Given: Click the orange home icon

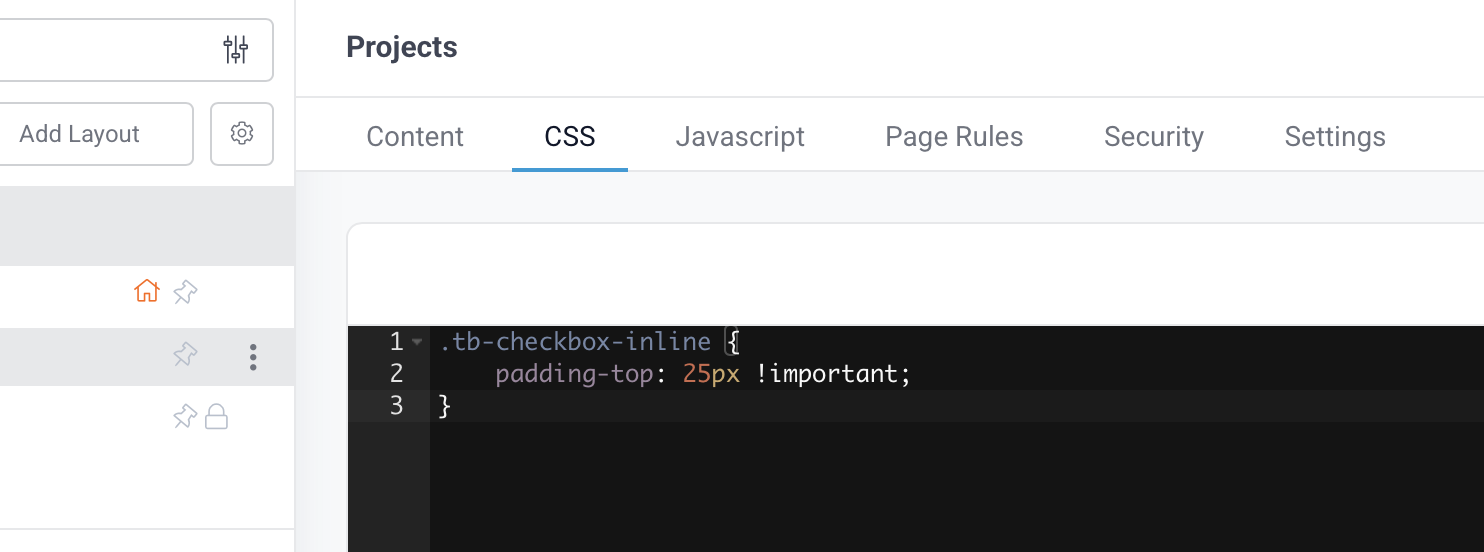Looking at the screenshot, I should [x=147, y=292].
